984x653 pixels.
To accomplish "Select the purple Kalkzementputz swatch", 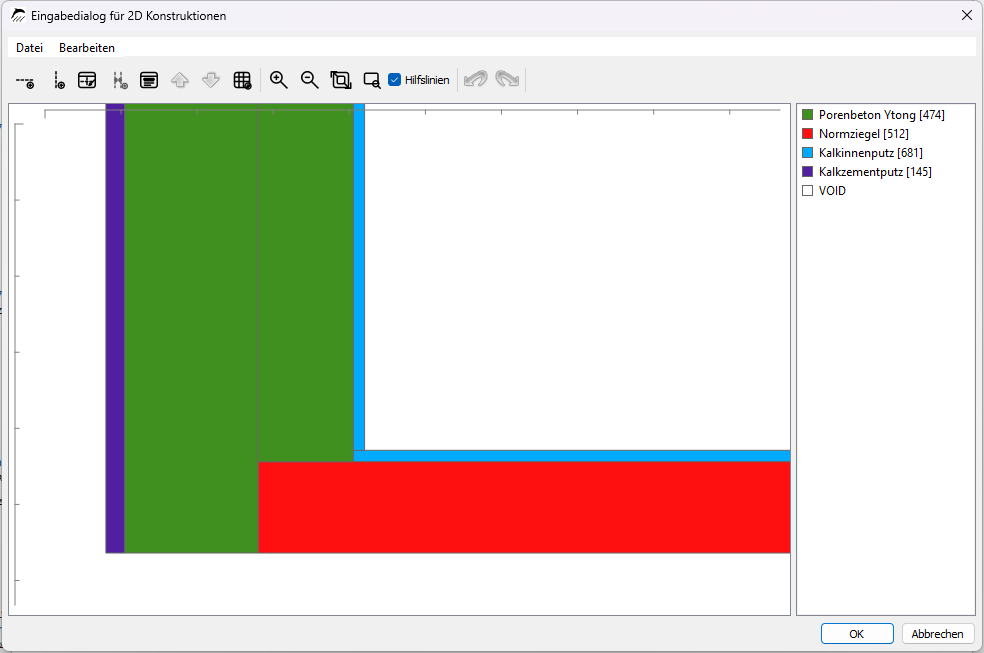I will pyautogui.click(x=808, y=171).
